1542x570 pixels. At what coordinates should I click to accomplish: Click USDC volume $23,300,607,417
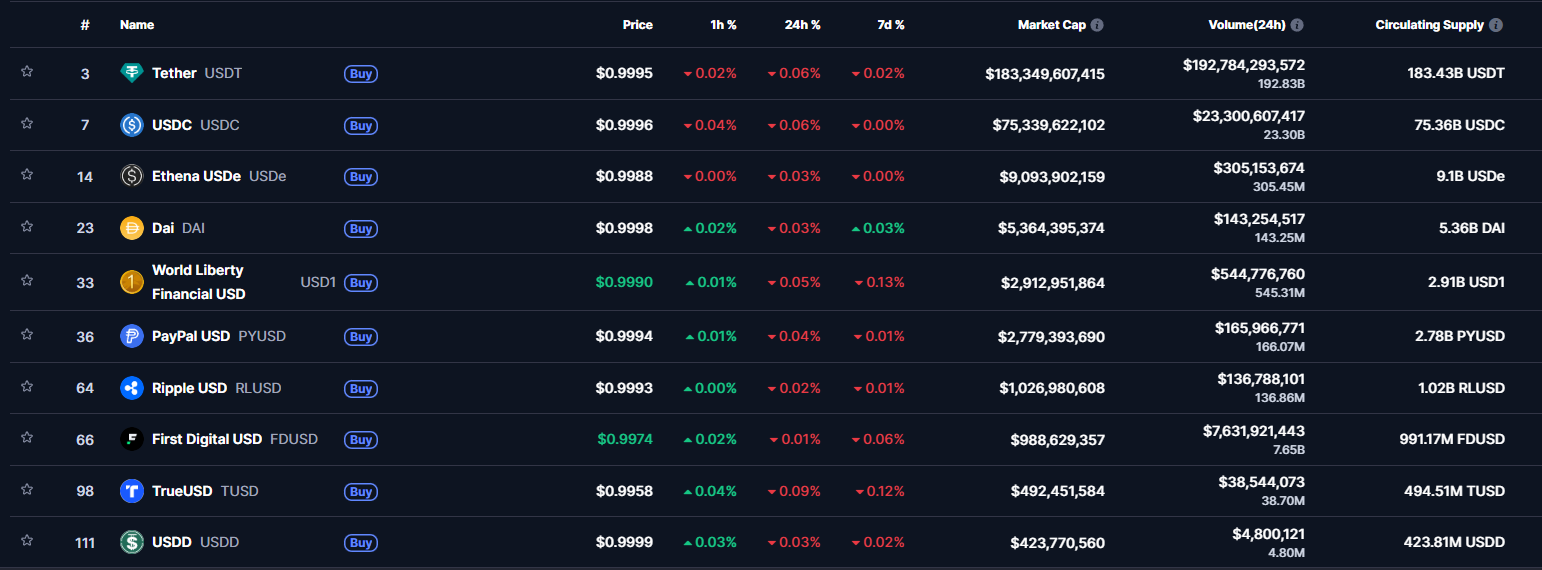pyautogui.click(x=1249, y=116)
